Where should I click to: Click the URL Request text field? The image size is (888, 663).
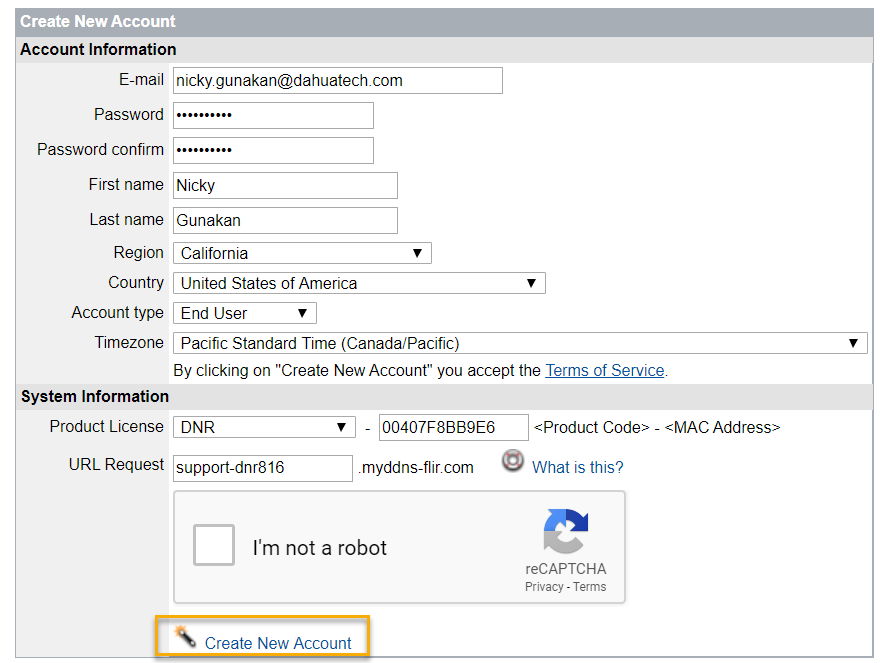click(263, 467)
